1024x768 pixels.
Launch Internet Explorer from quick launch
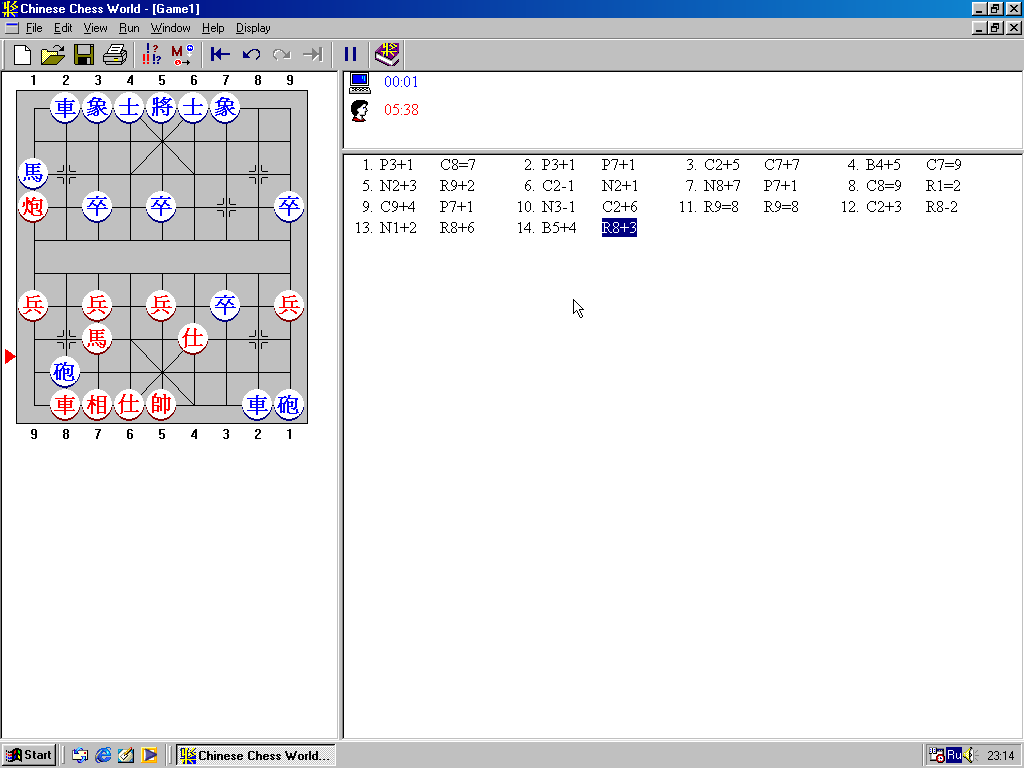103,755
